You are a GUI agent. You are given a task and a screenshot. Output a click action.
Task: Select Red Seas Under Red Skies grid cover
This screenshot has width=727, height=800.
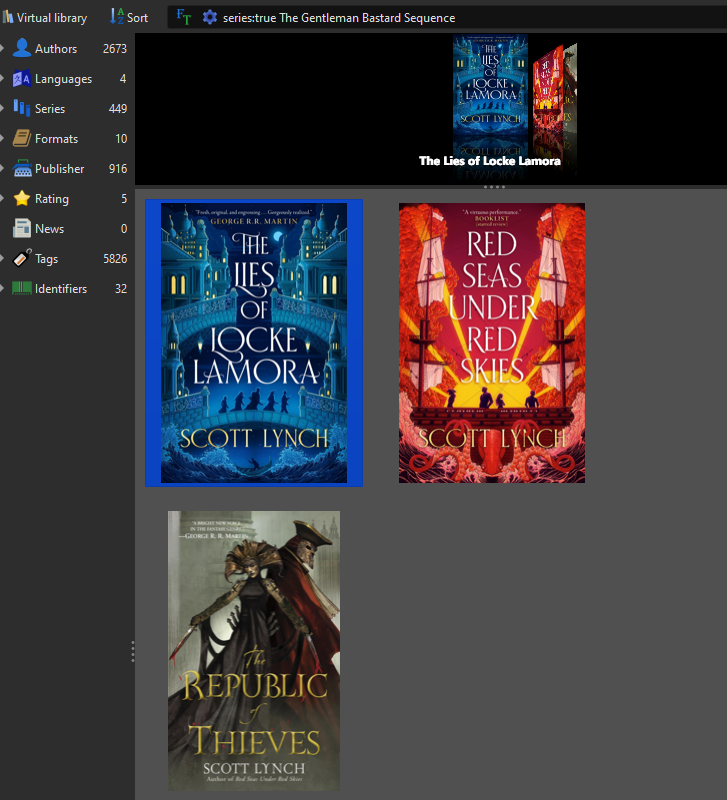click(x=492, y=343)
